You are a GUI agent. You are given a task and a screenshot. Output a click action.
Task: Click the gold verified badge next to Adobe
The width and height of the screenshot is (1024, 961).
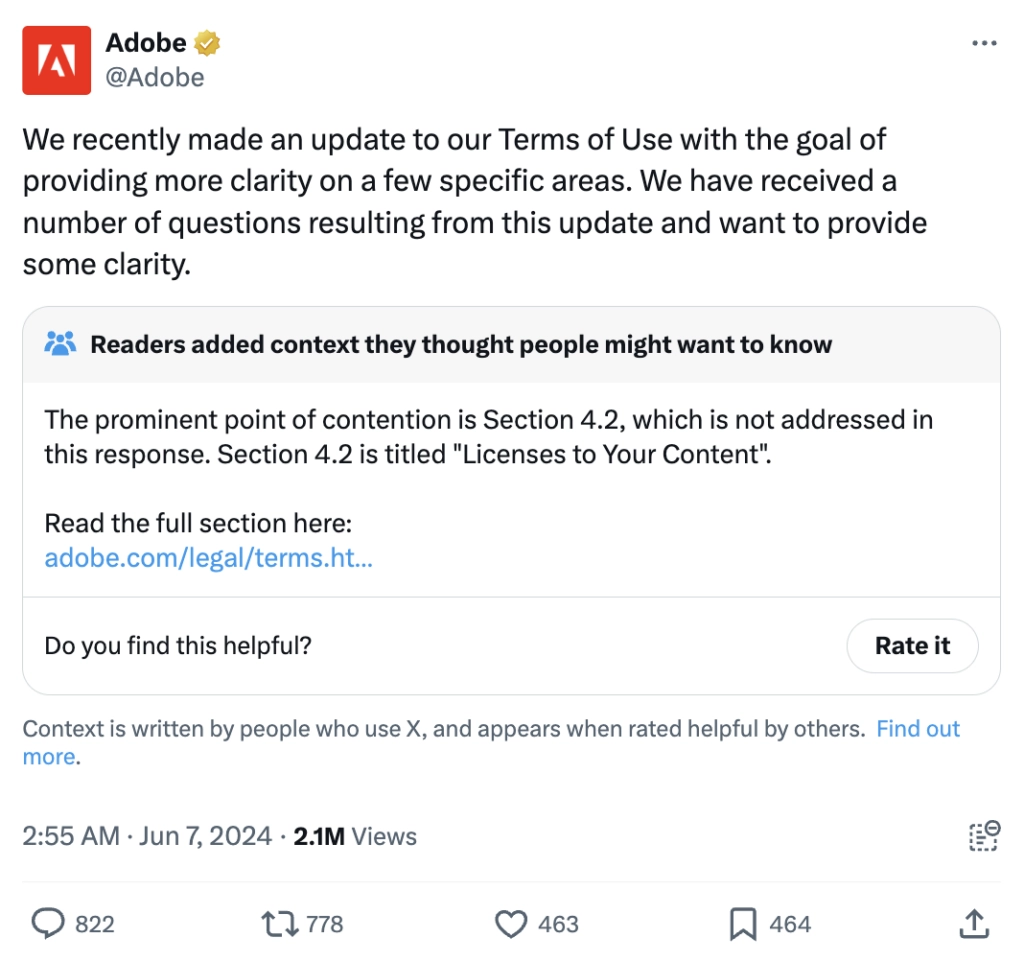208,44
